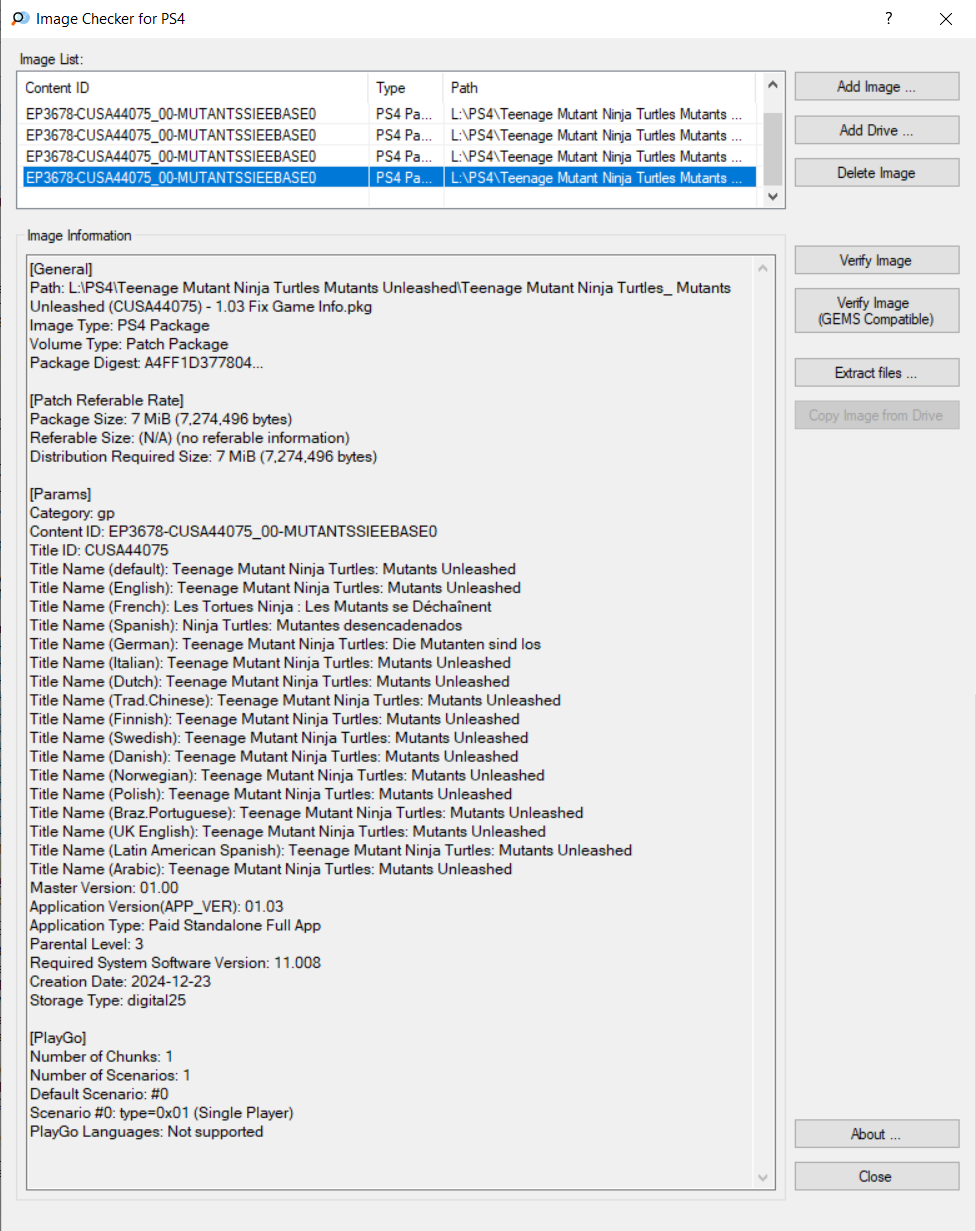Viewport: 976px width, 1231px height.
Task: Select the highlighted blue row in Image List
Action: click(388, 177)
